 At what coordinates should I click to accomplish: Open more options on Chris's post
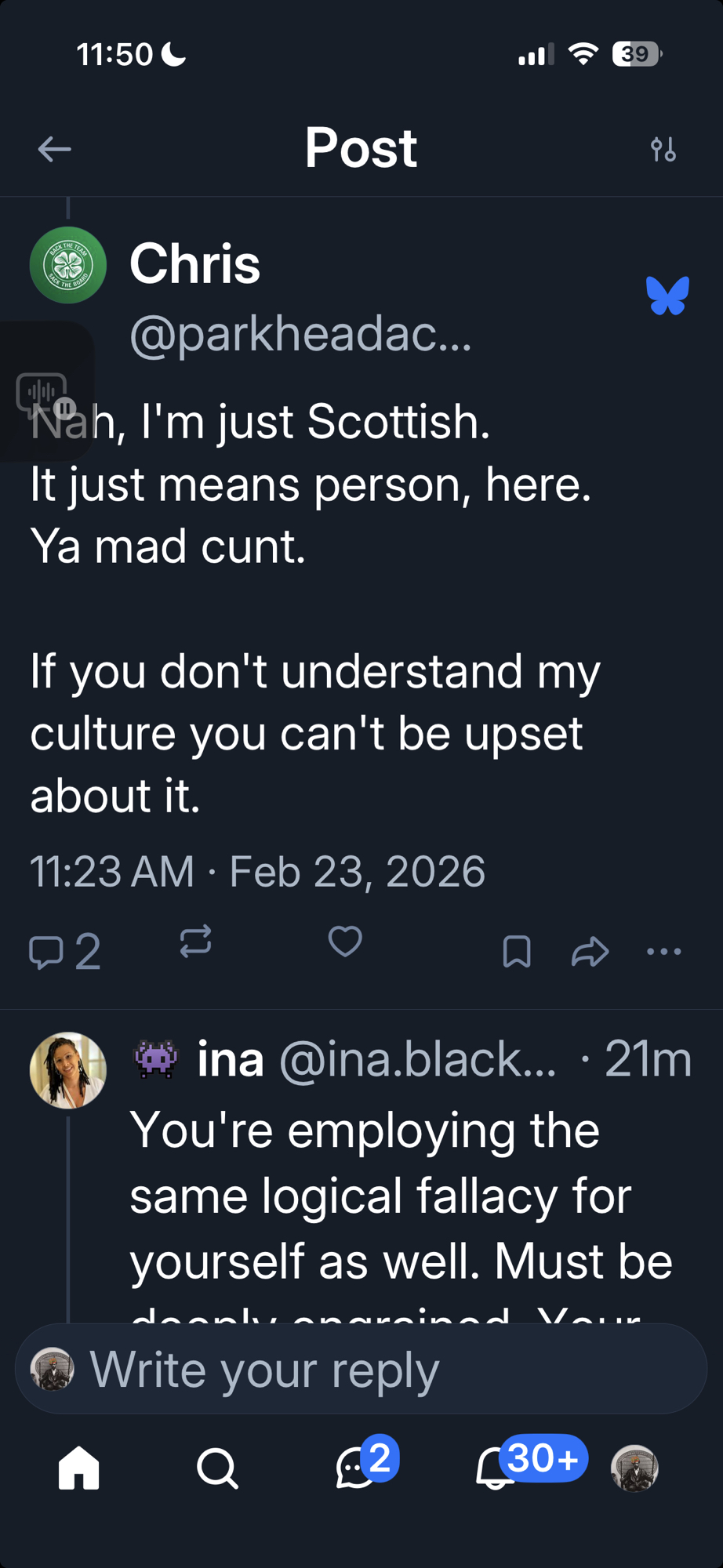click(x=664, y=952)
